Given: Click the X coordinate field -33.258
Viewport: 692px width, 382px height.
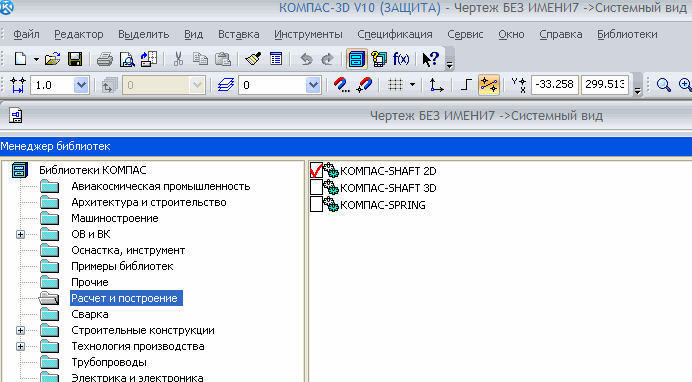Looking at the screenshot, I should (x=555, y=84).
